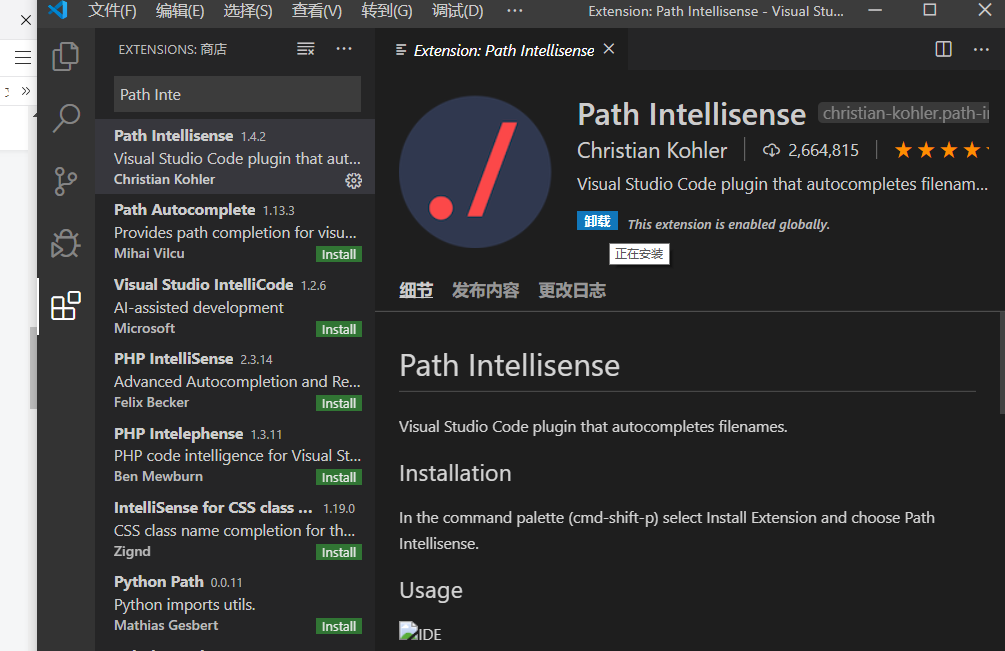Open the Debug view in activity bar
This screenshot has width=1005, height=651.
pyautogui.click(x=65, y=243)
